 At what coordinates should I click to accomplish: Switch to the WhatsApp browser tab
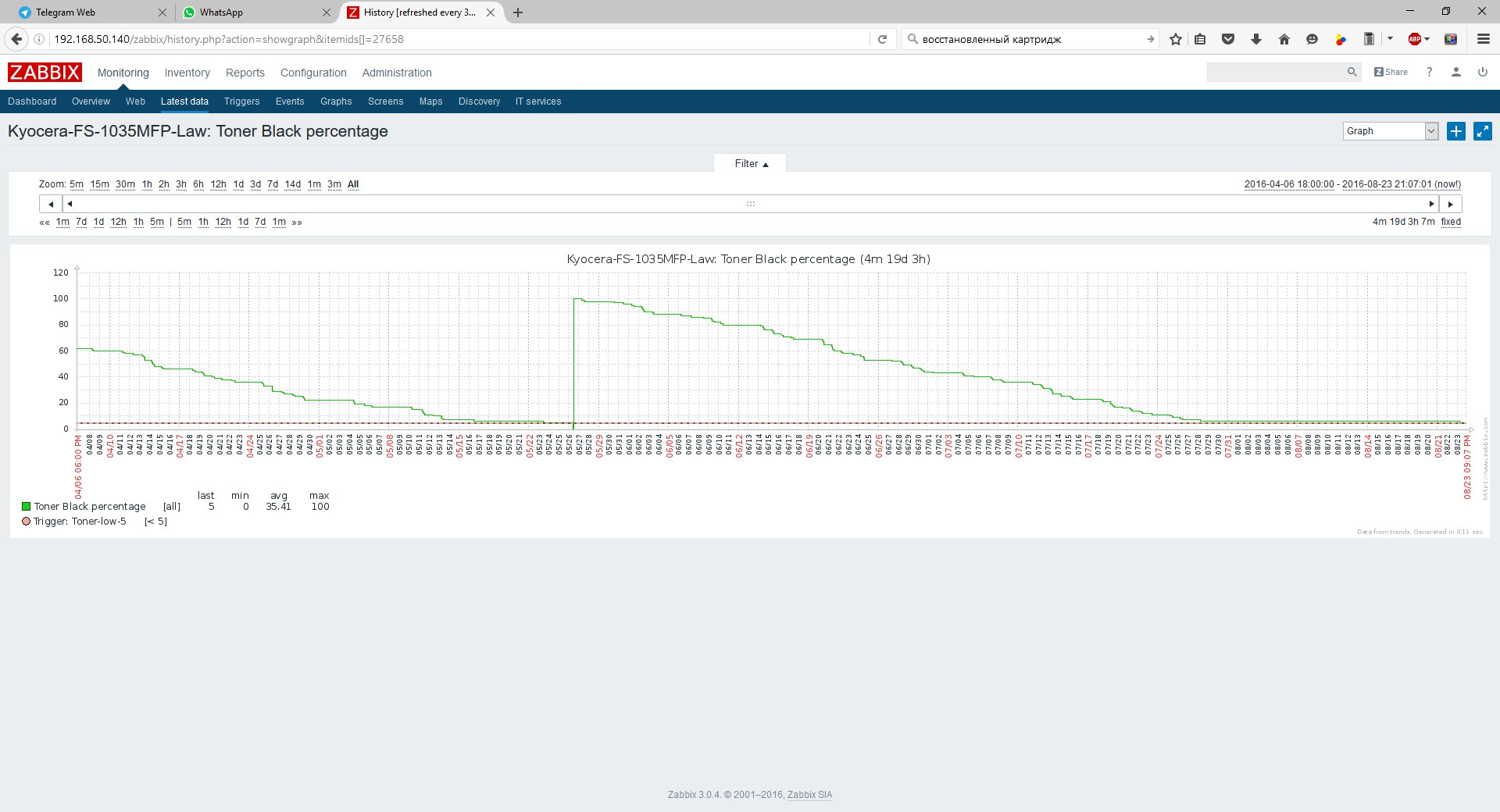pos(255,12)
